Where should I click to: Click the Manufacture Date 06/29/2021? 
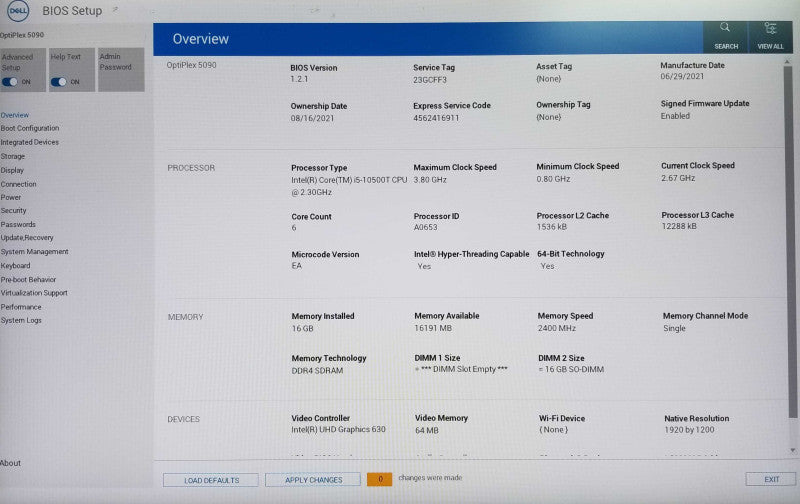pos(682,77)
